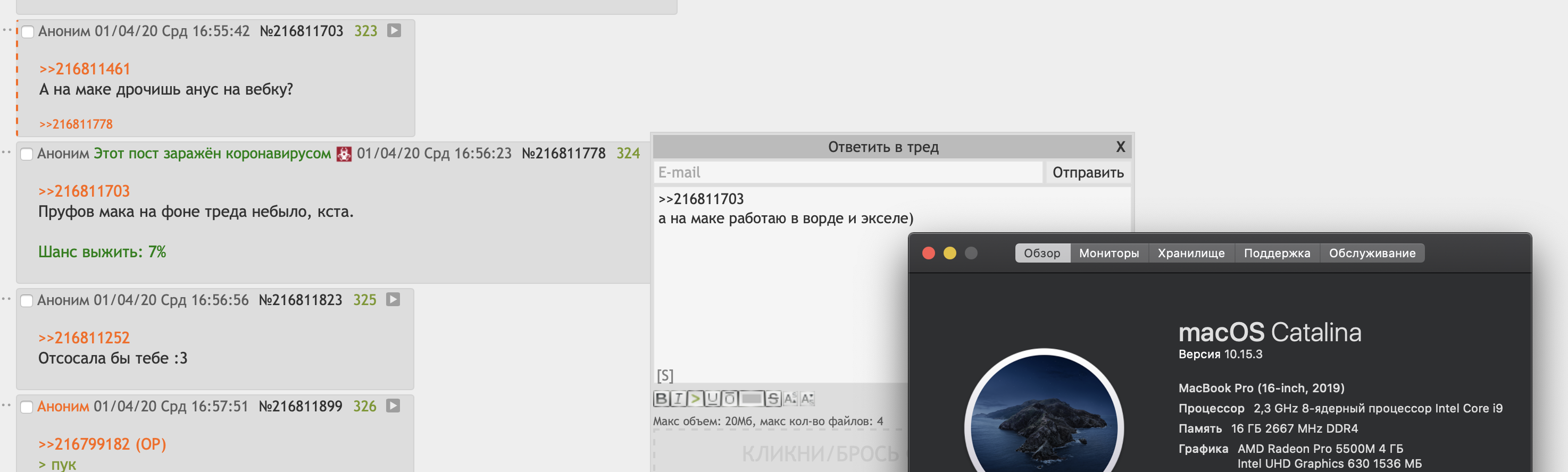The image size is (1568, 472).
Task: Insert green quote mark in reply form
Action: click(696, 399)
